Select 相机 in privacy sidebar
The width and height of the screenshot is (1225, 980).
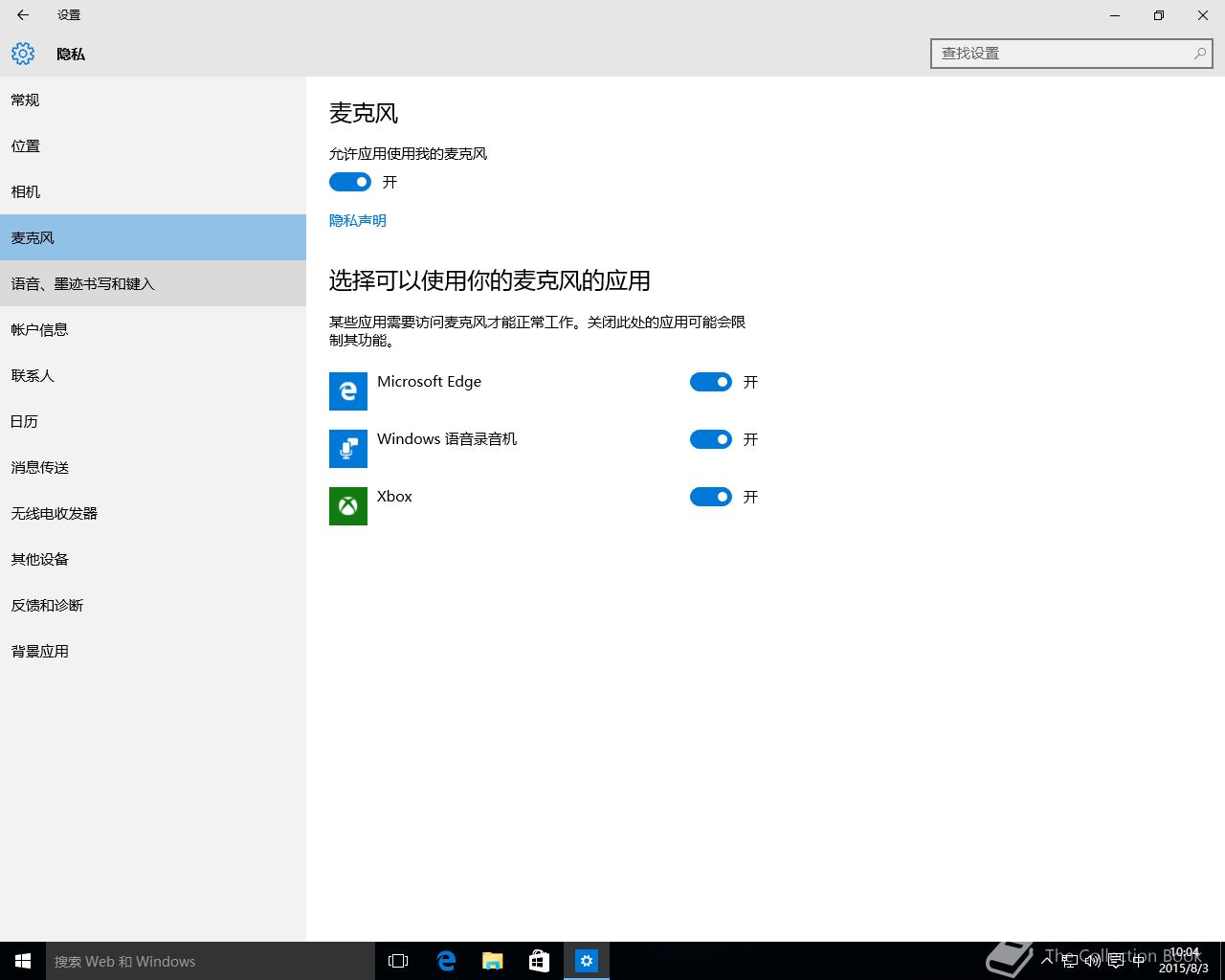tap(153, 191)
